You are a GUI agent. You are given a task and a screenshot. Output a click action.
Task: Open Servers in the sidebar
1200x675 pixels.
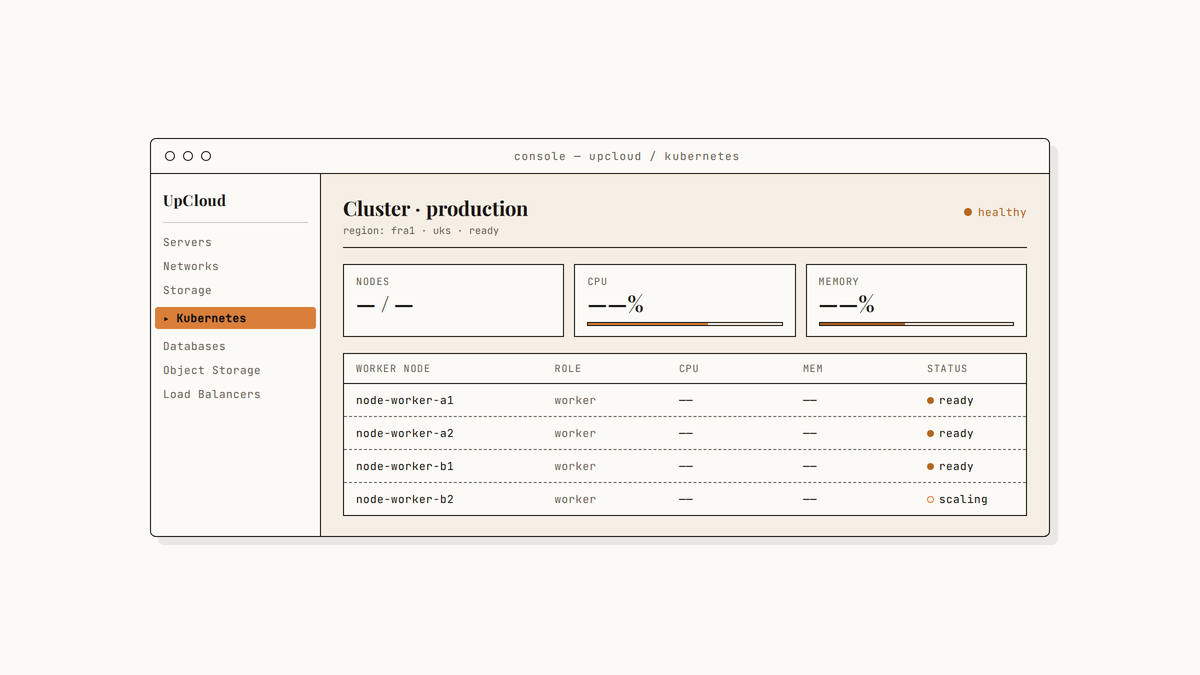187,242
